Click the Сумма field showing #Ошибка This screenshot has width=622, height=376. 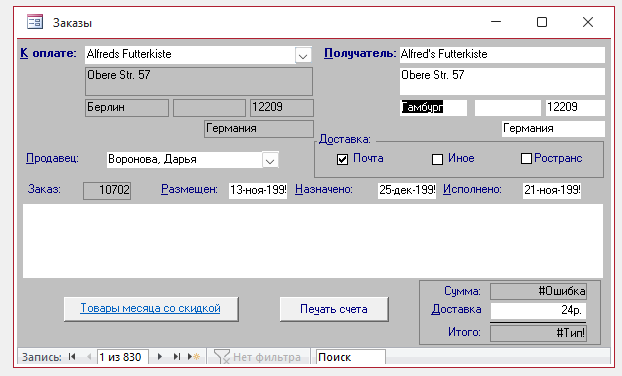point(538,292)
